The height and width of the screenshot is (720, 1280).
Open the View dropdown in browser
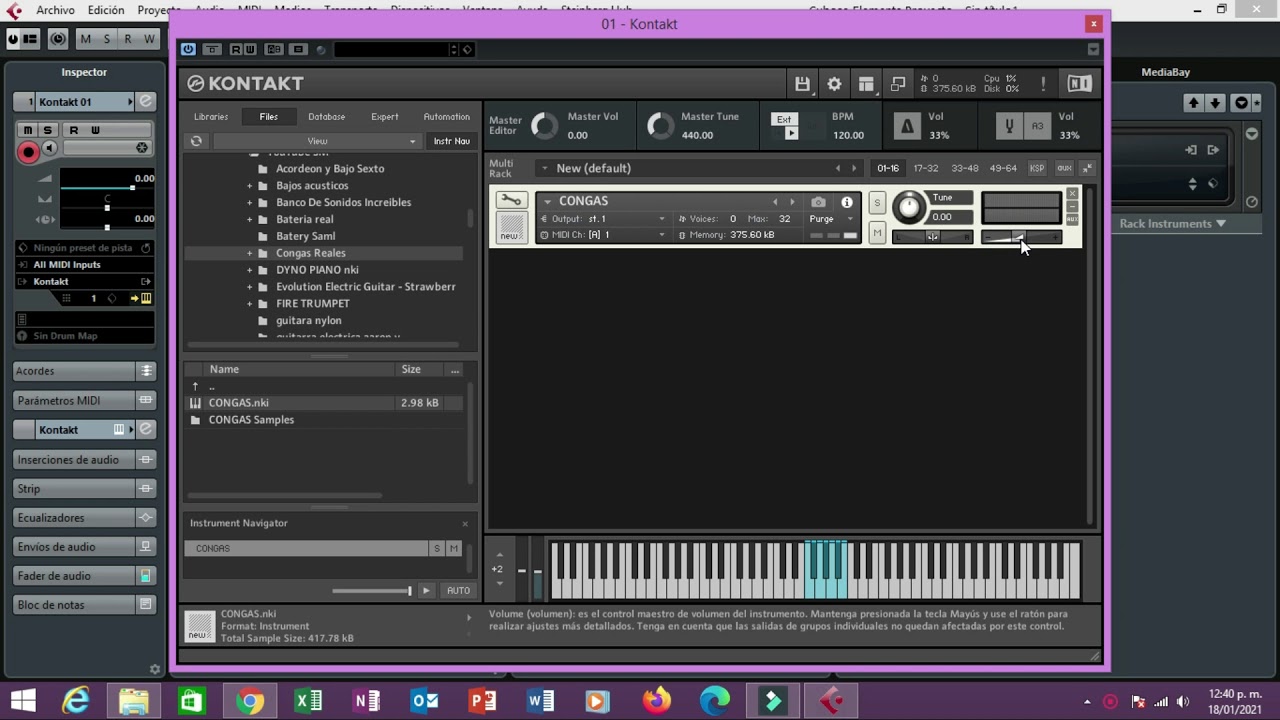(x=317, y=141)
